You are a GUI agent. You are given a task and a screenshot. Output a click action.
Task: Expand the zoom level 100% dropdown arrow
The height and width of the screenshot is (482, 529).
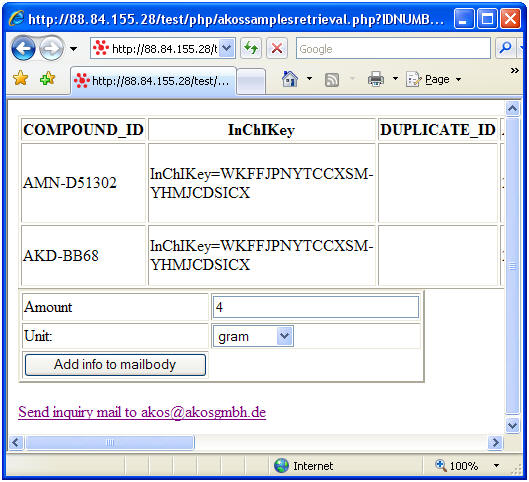(496, 466)
